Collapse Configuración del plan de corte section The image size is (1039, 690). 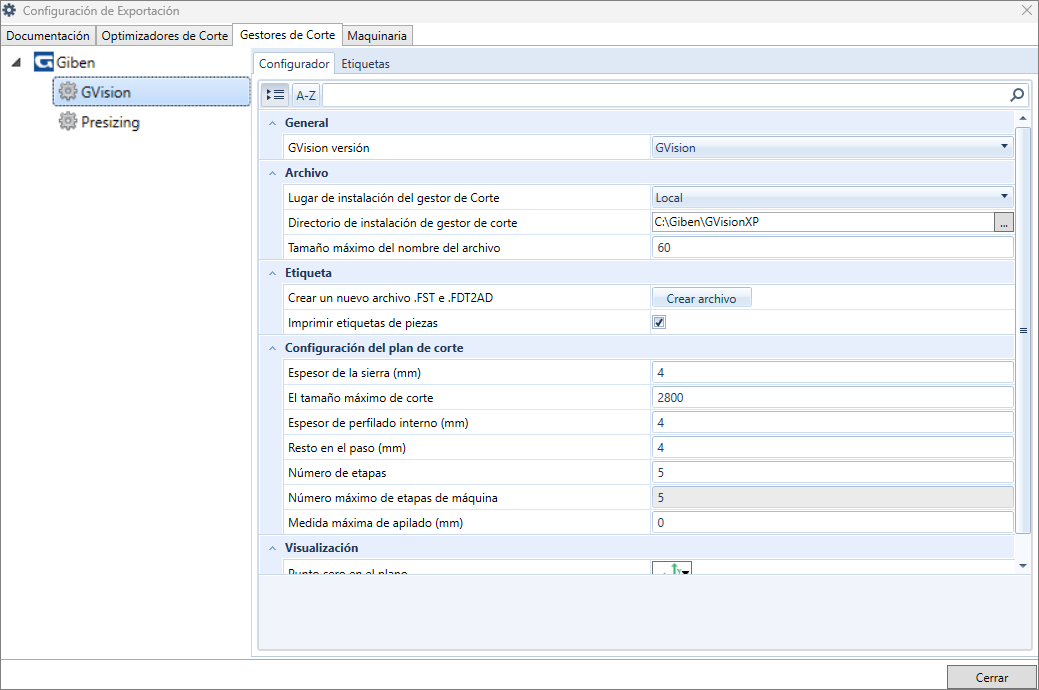tap(272, 348)
